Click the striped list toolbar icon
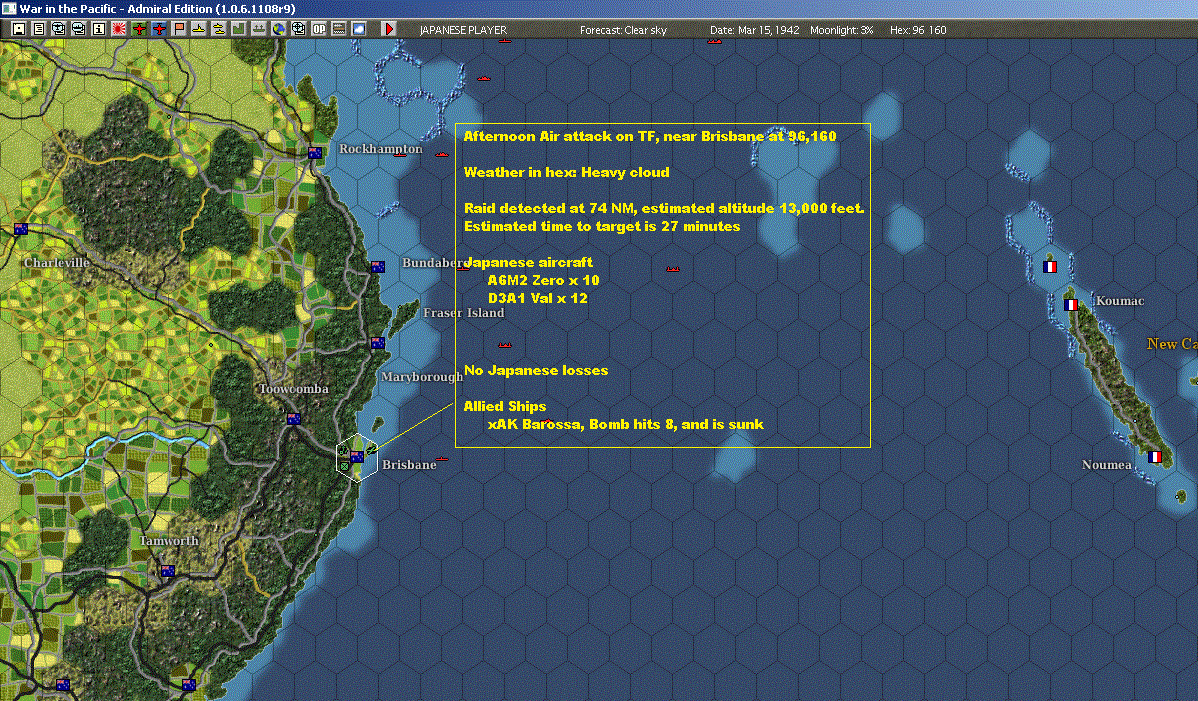1198x701 pixels. coord(338,29)
